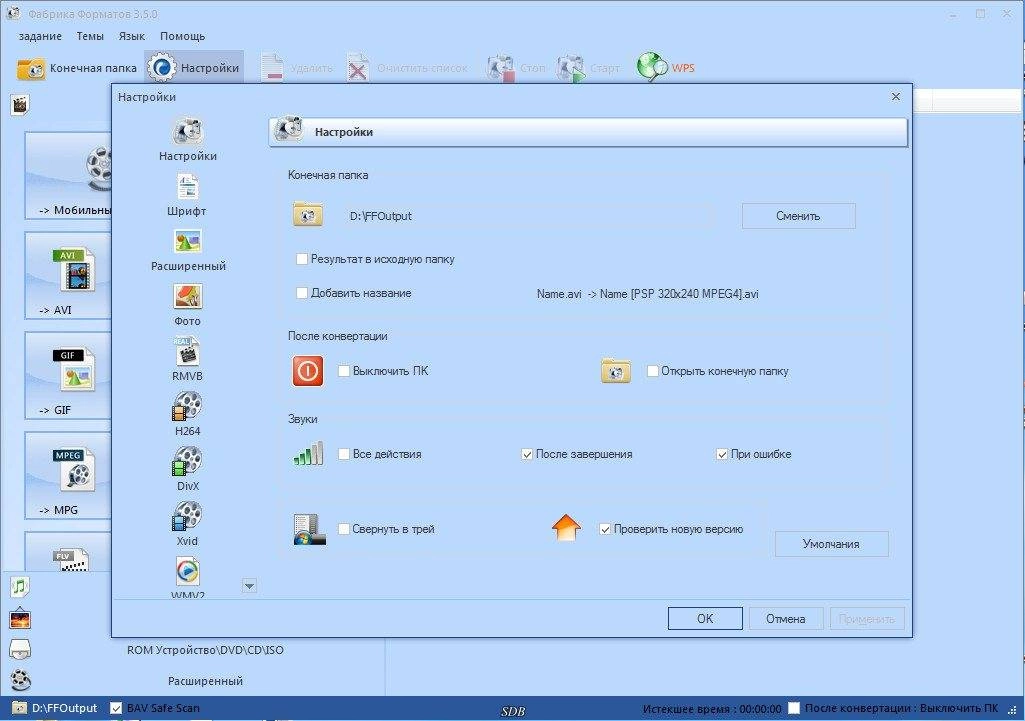Click the Настройки header banner icon
This screenshot has height=721, width=1025.
(x=288, y=131)
